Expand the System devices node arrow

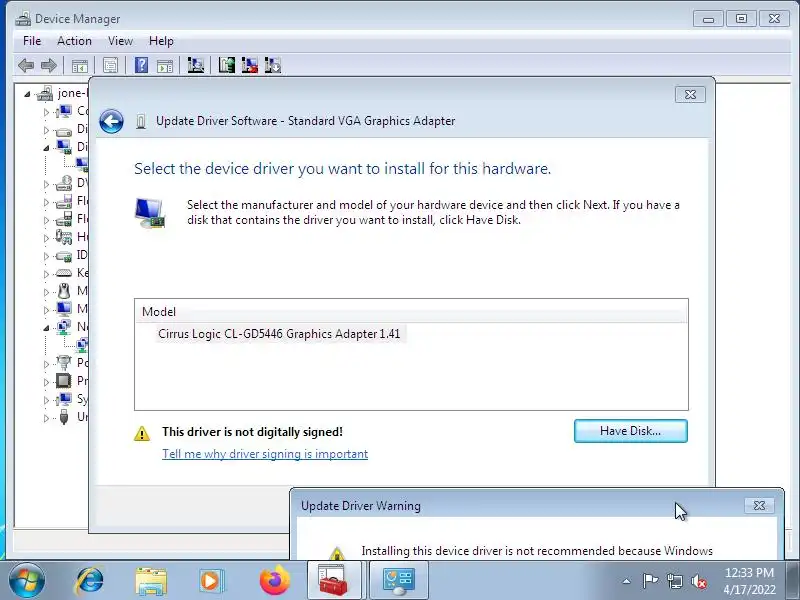tap(46, 399)
